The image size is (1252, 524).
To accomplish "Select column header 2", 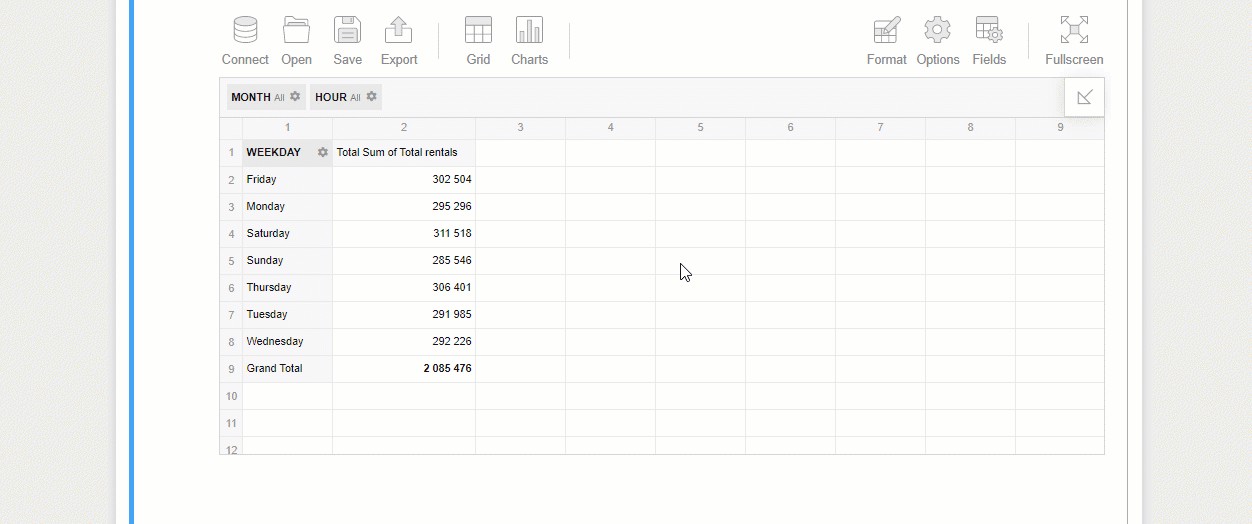I will (404, 128).
